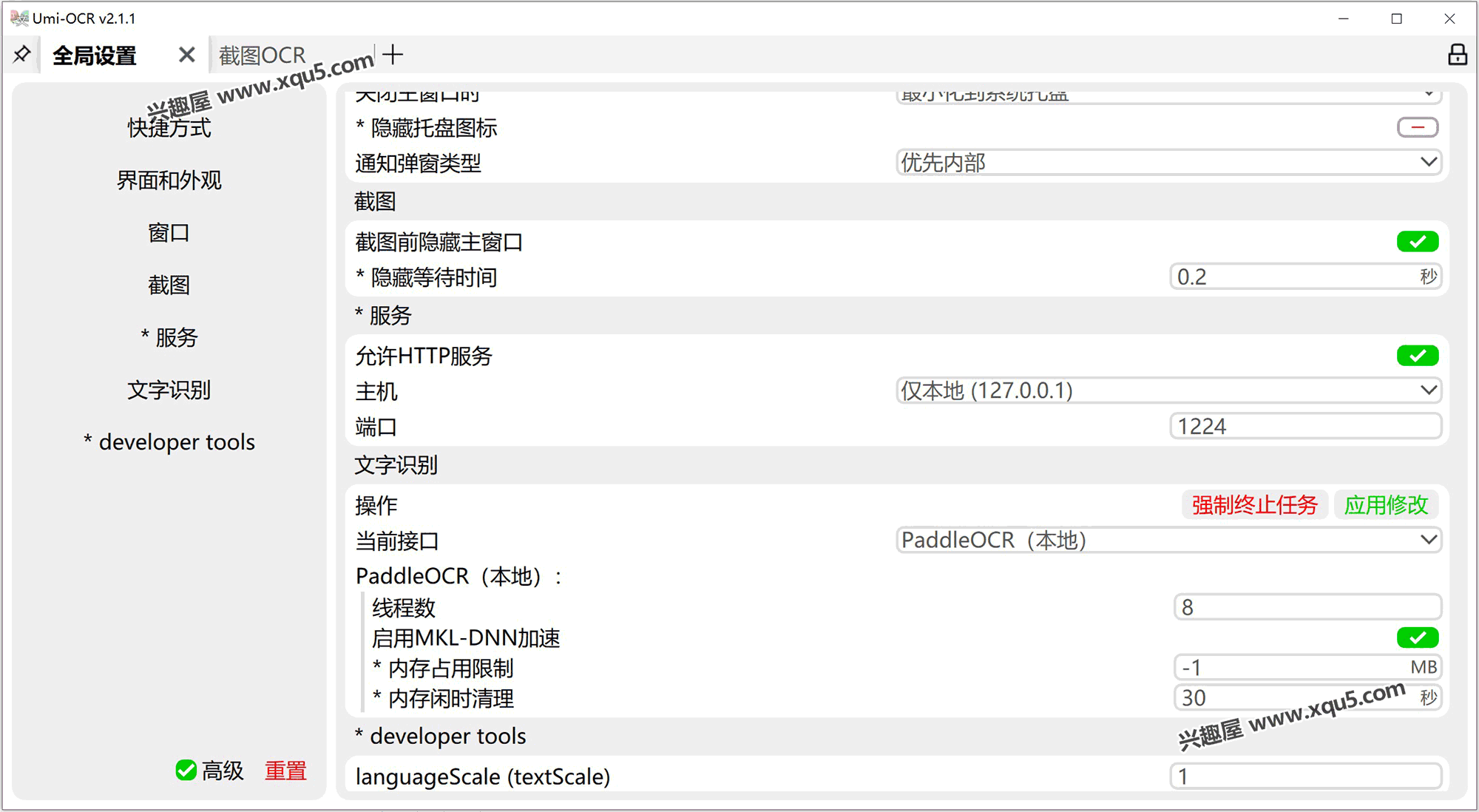Open the partially visible top dropdown arrow
1479x812 pixels.
tap(1429, 94)
